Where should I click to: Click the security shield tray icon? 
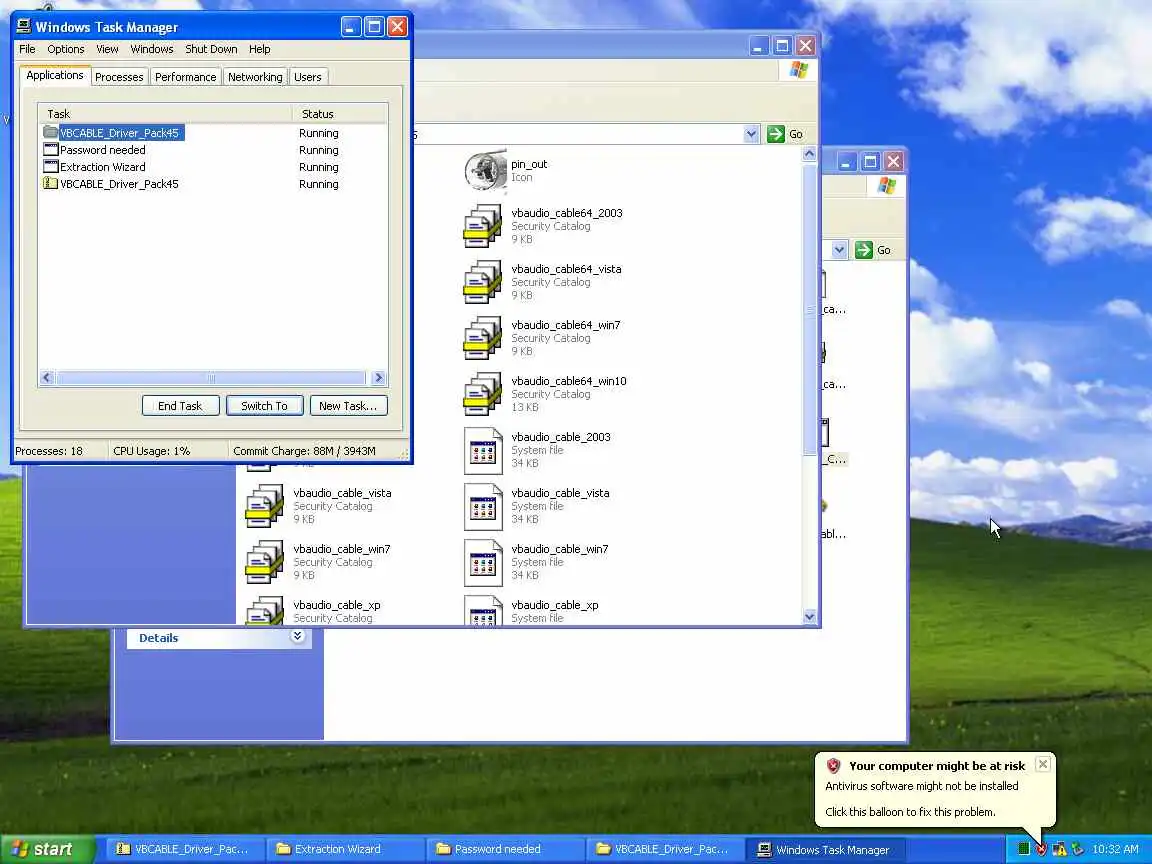point(1041,849)
